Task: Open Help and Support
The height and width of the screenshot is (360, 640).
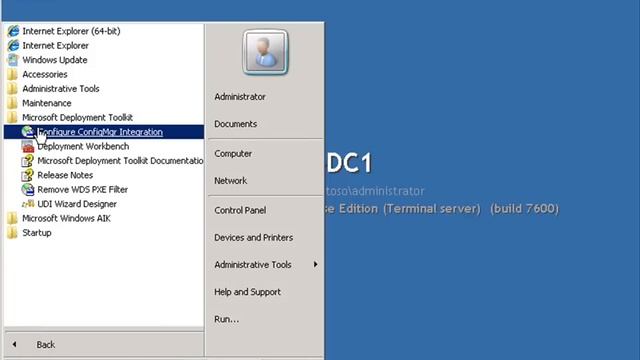Action: [247, 292]
